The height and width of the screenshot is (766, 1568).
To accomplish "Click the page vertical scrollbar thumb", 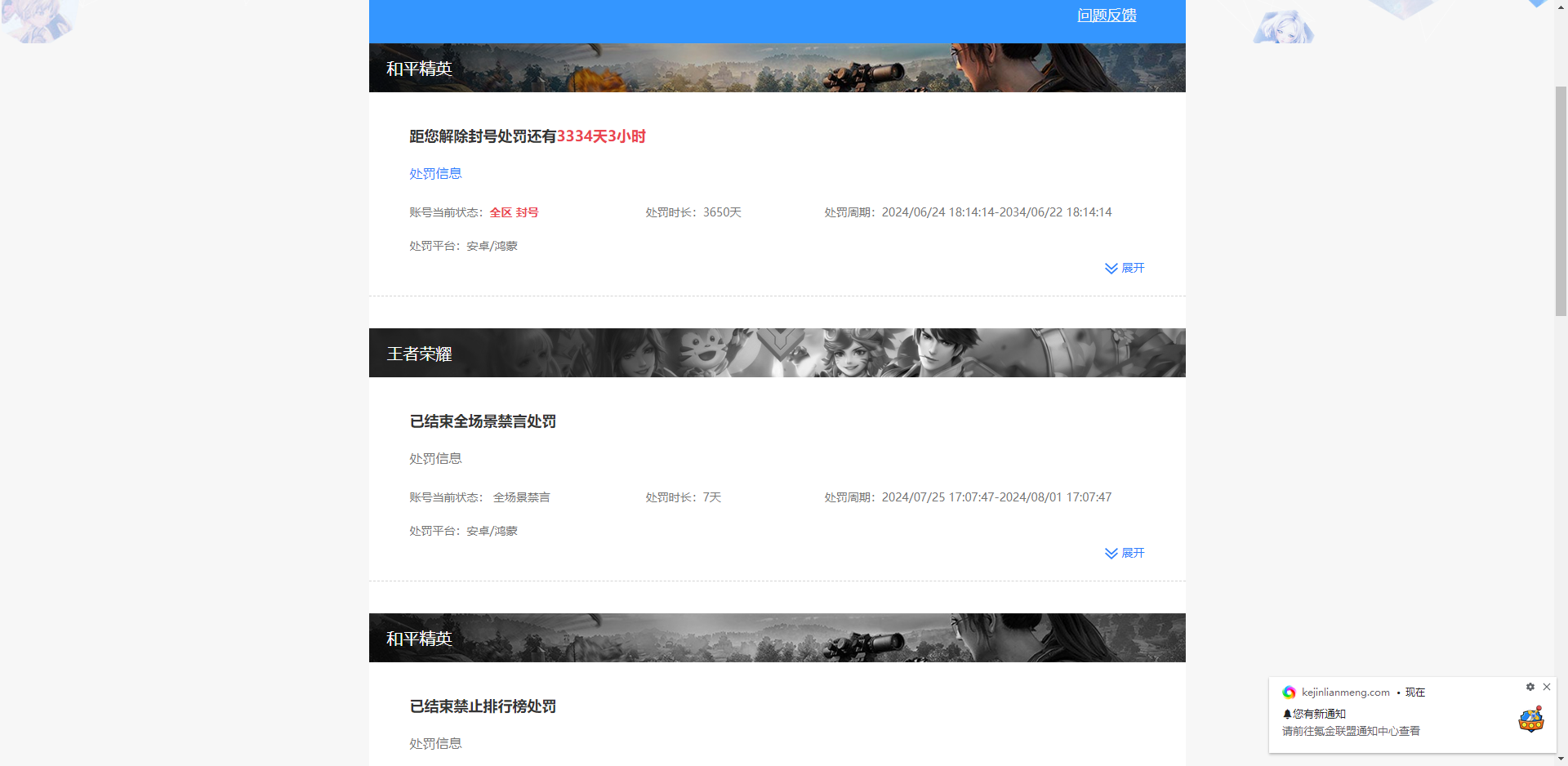I will tap(1561, 200).
